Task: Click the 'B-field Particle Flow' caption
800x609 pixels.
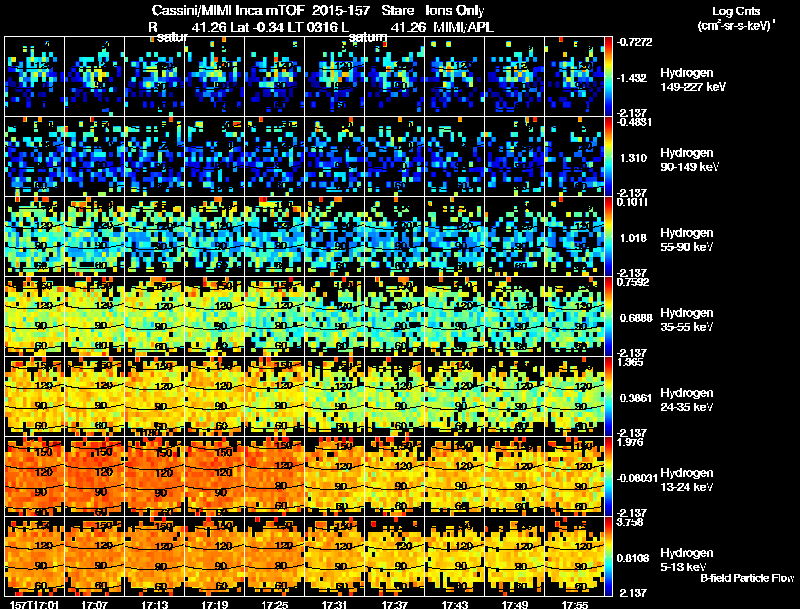Action: 747,578
